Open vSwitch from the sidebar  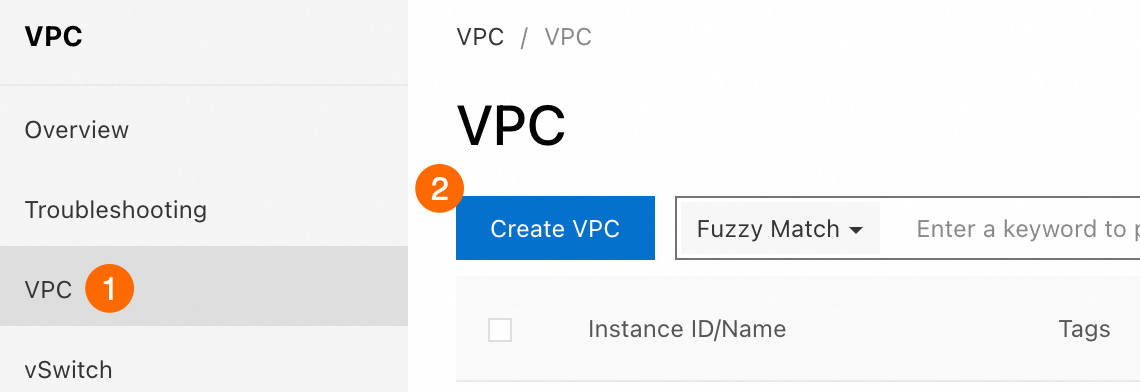pyautogui.click(x=68, y=369)
